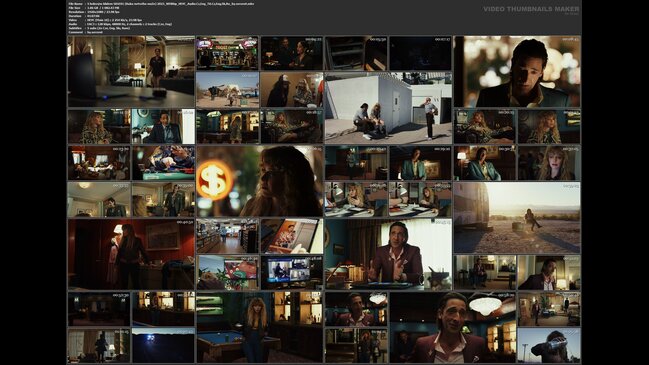Select the nearly black dark thumbnail at top
This screenshot has width=649, height=365.
pos(420,53)
